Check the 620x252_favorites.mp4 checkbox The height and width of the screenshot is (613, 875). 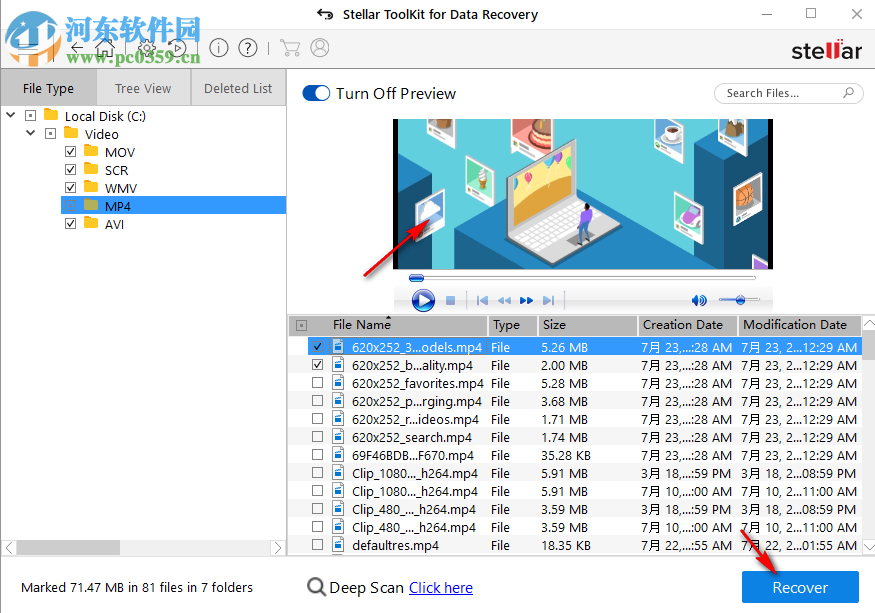(x=317, y=383)
